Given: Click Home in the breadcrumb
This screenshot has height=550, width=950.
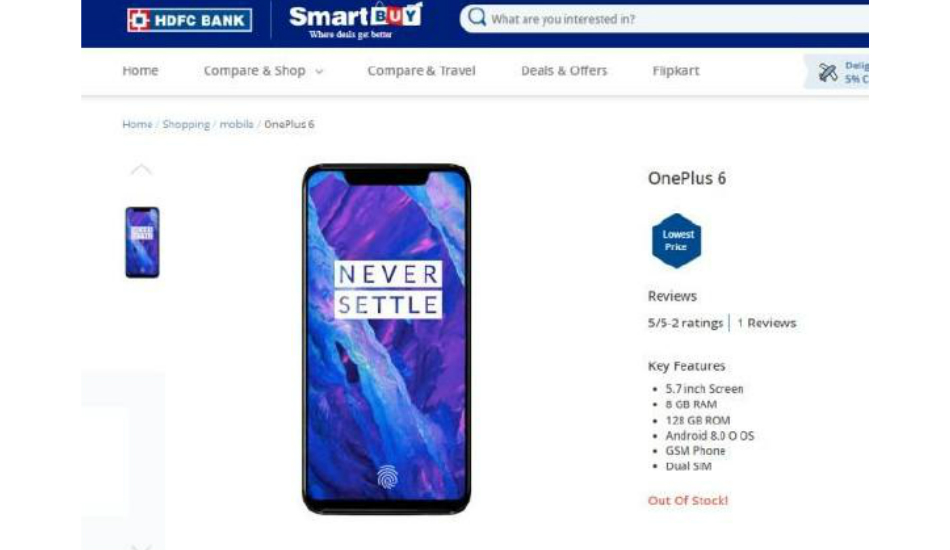Looking at the screenshot, I should click(x=138, y=124).
